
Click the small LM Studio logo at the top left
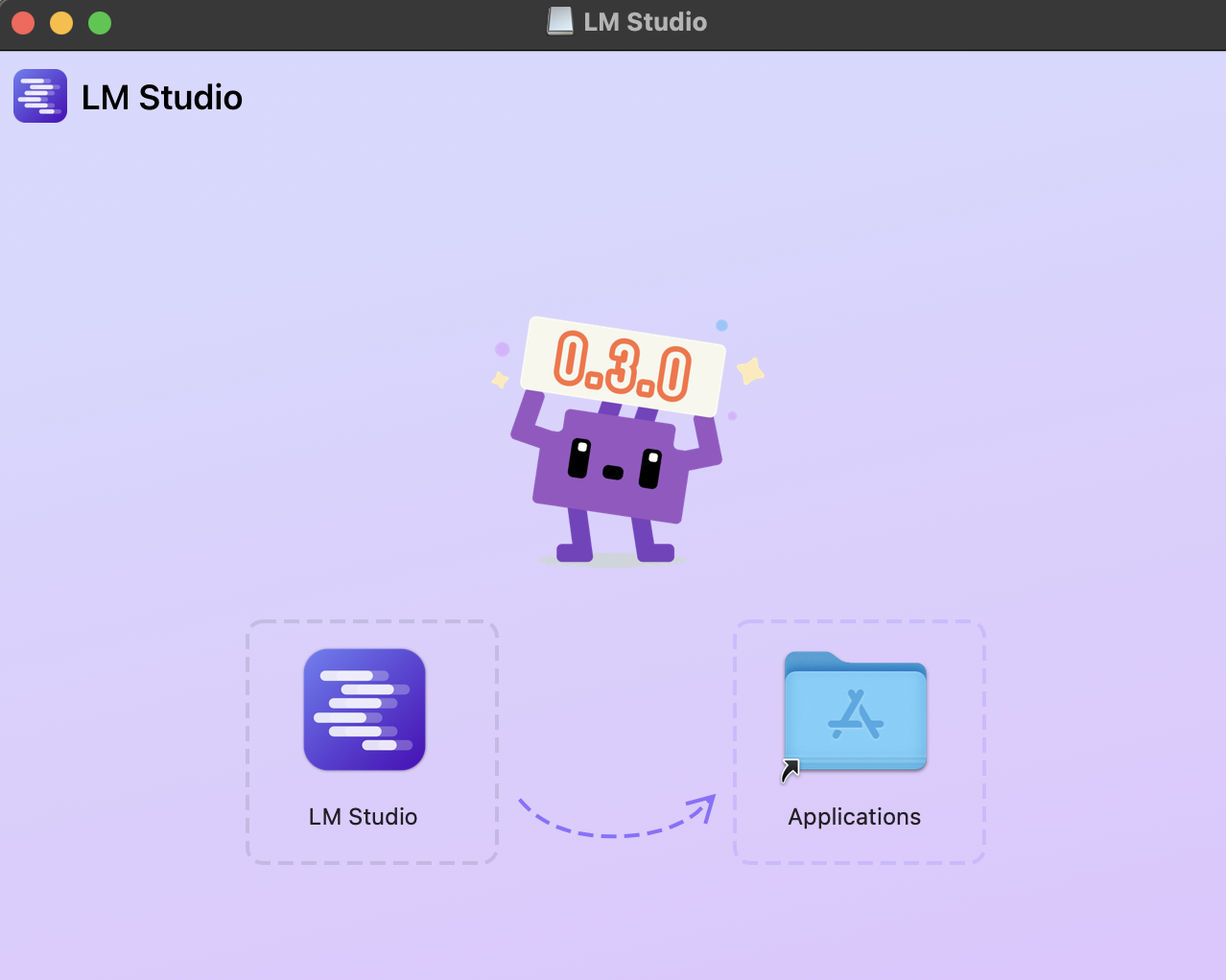point(40,96)
